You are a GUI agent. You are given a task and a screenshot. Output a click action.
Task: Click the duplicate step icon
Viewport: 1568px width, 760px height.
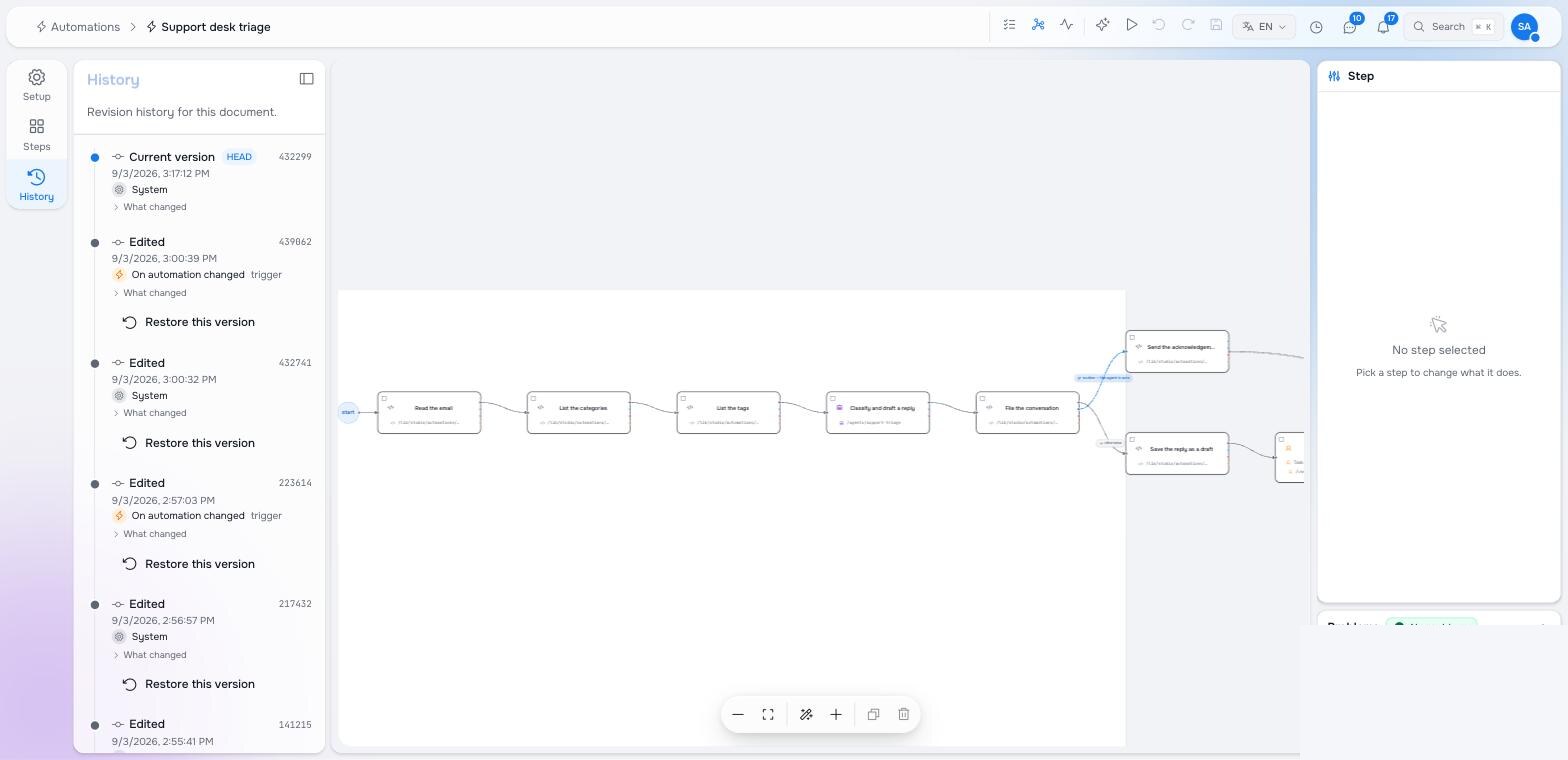click(873, 714)
